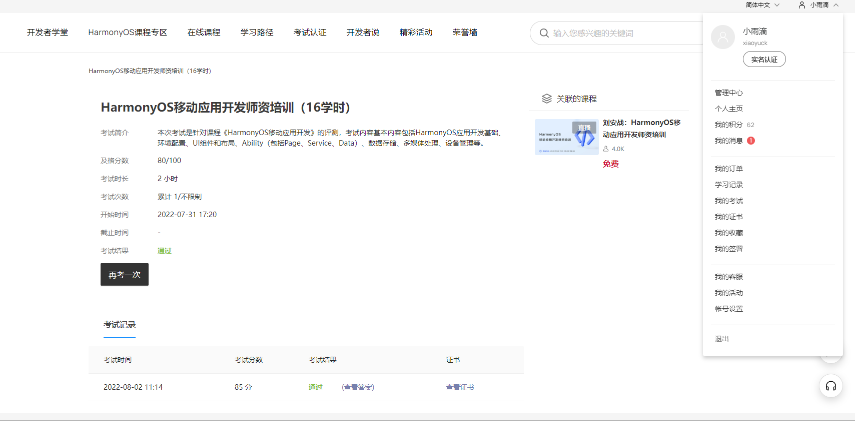Viewport: 855px width, 421px height.
Task: Open 我的客服 in account menu
Action: (x=728, y=277)
